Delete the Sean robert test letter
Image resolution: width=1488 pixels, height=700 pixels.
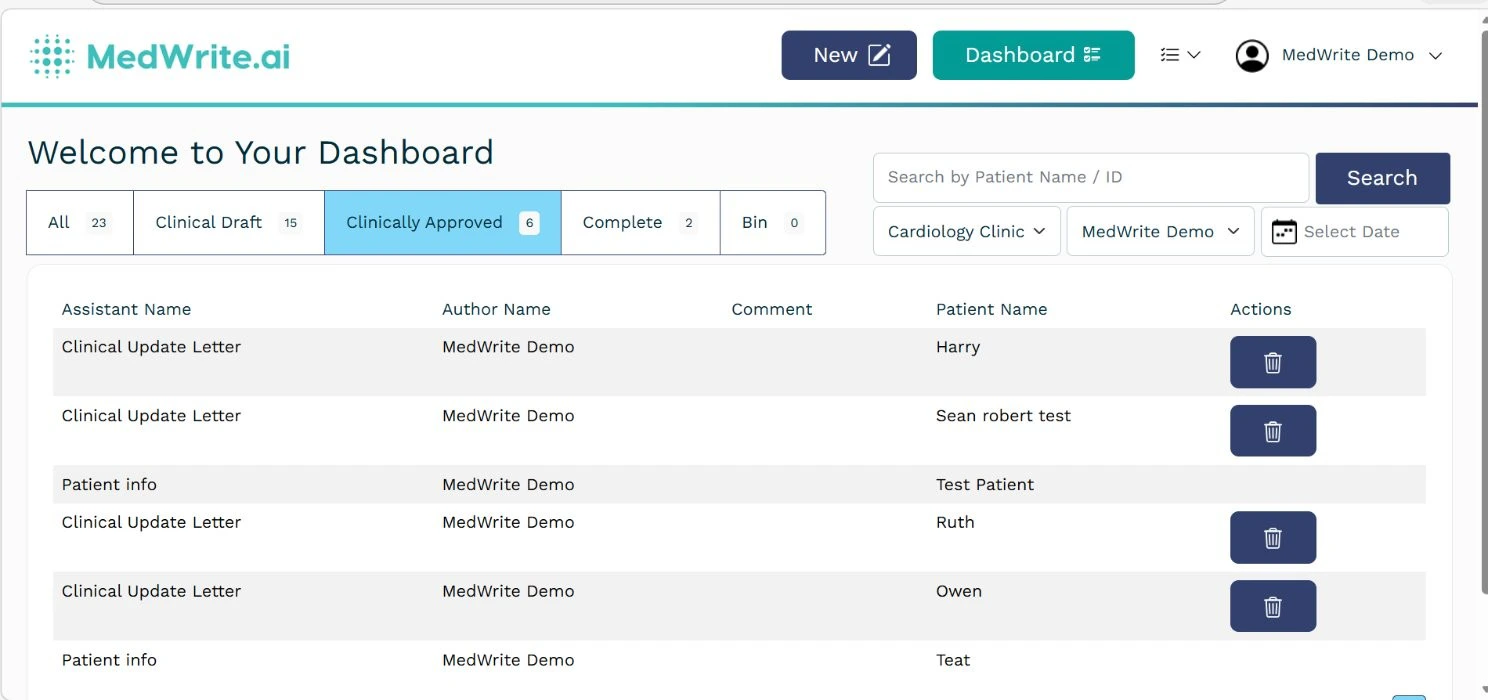click(1272, 431)
